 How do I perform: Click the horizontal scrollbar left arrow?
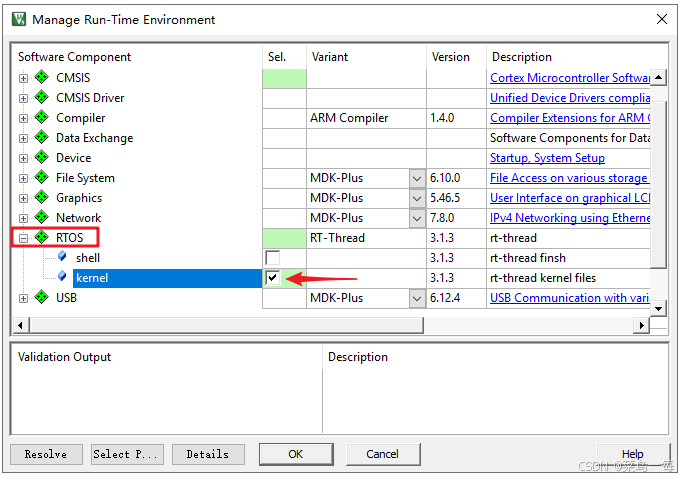20,325
